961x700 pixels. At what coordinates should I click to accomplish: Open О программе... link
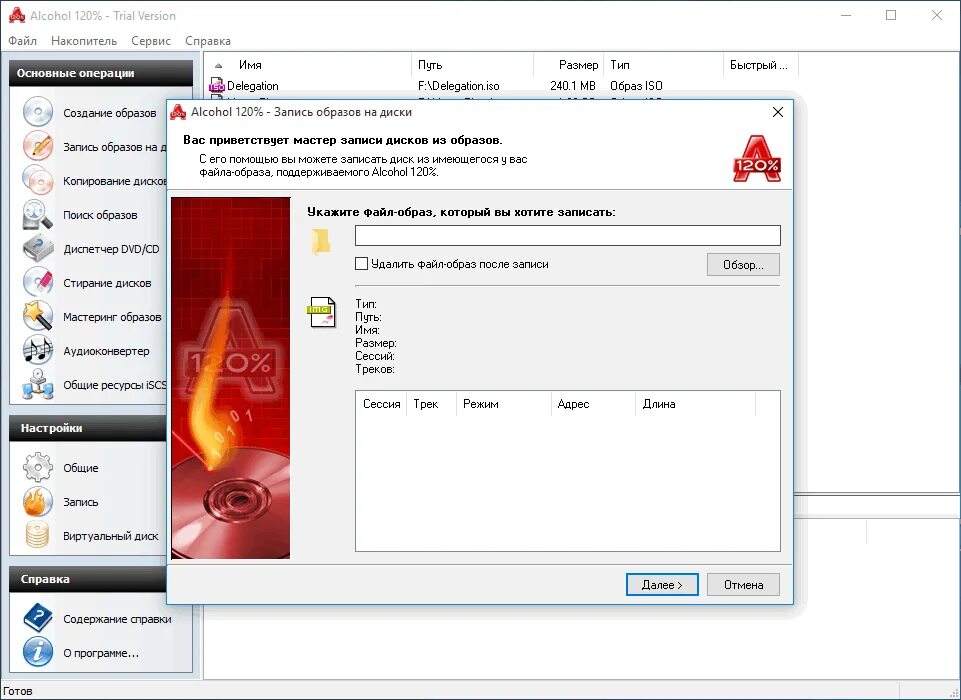(101, 653)
